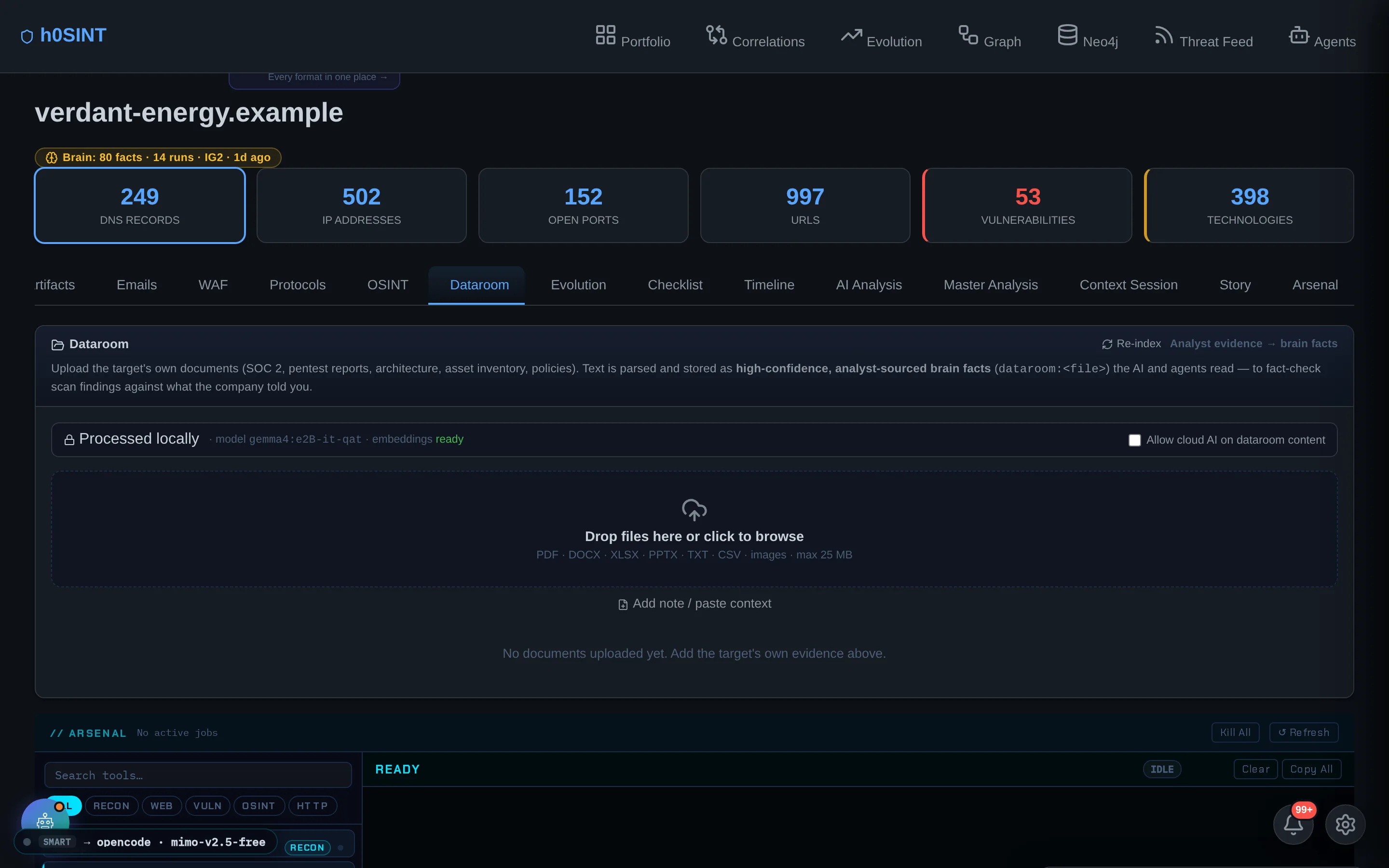Select the 997 URLs card

(x=804, y=205)
